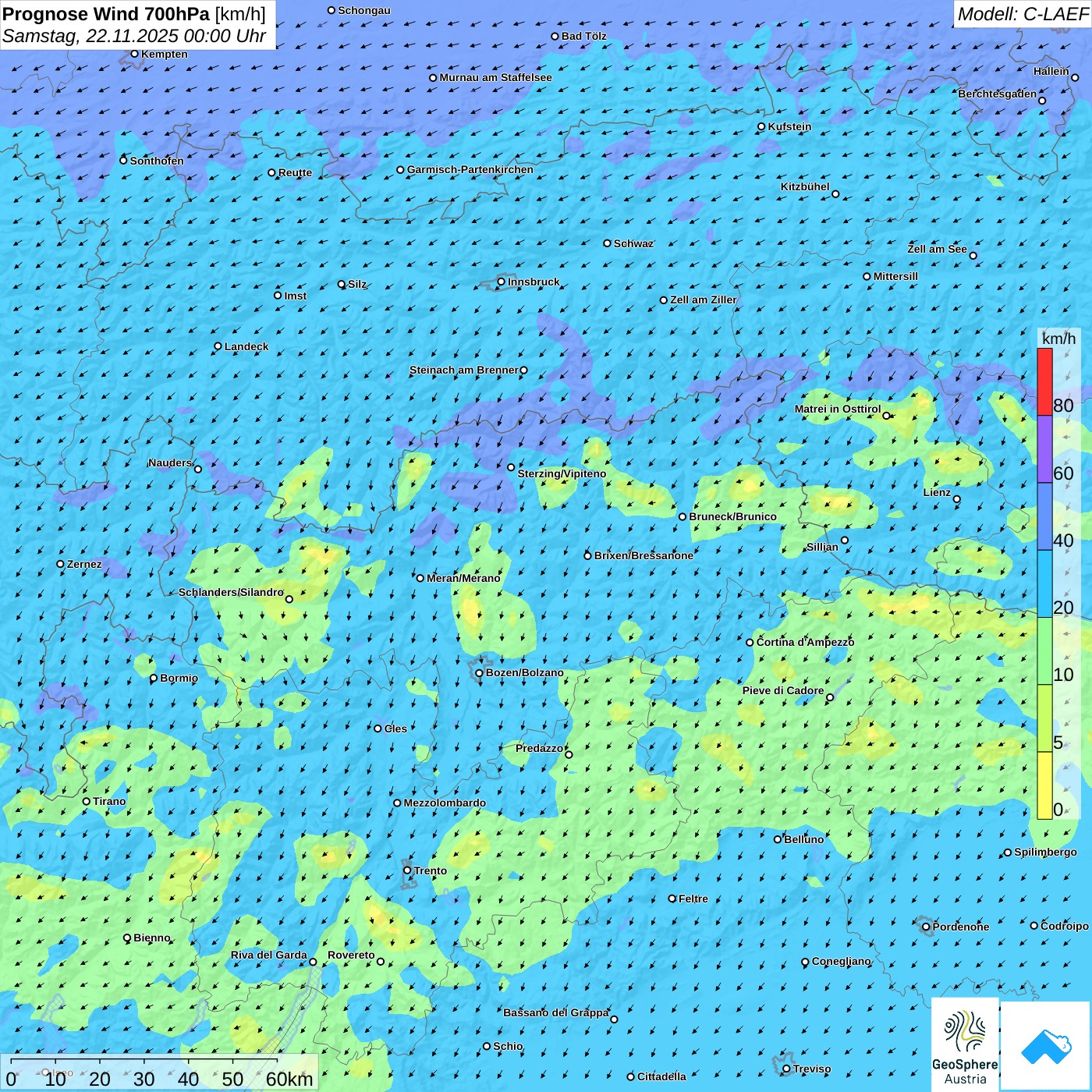Click the 'Predazzo' label
The width and height of the screenshot is (1092, 1092).
coord(539,748)
